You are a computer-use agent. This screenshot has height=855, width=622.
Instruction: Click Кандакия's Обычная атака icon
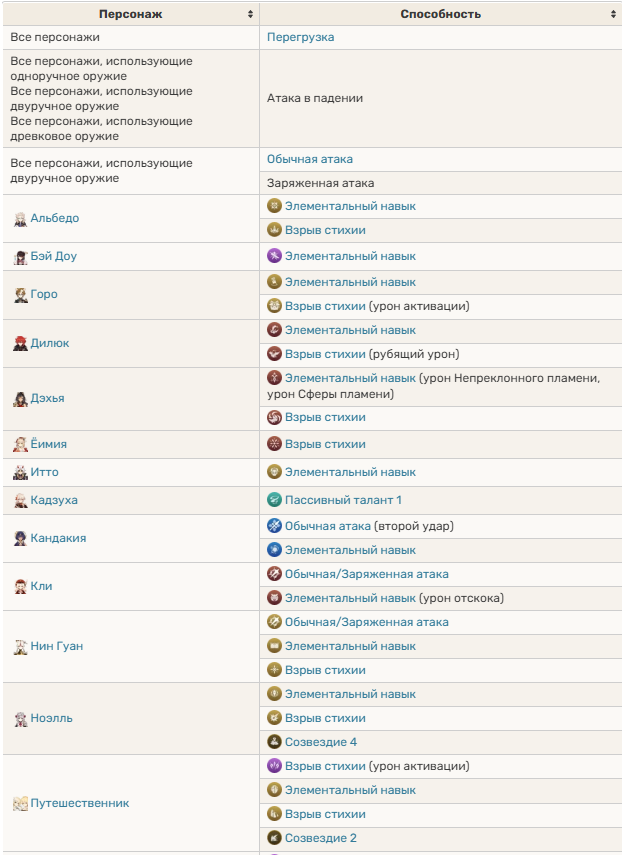[274, 526]
